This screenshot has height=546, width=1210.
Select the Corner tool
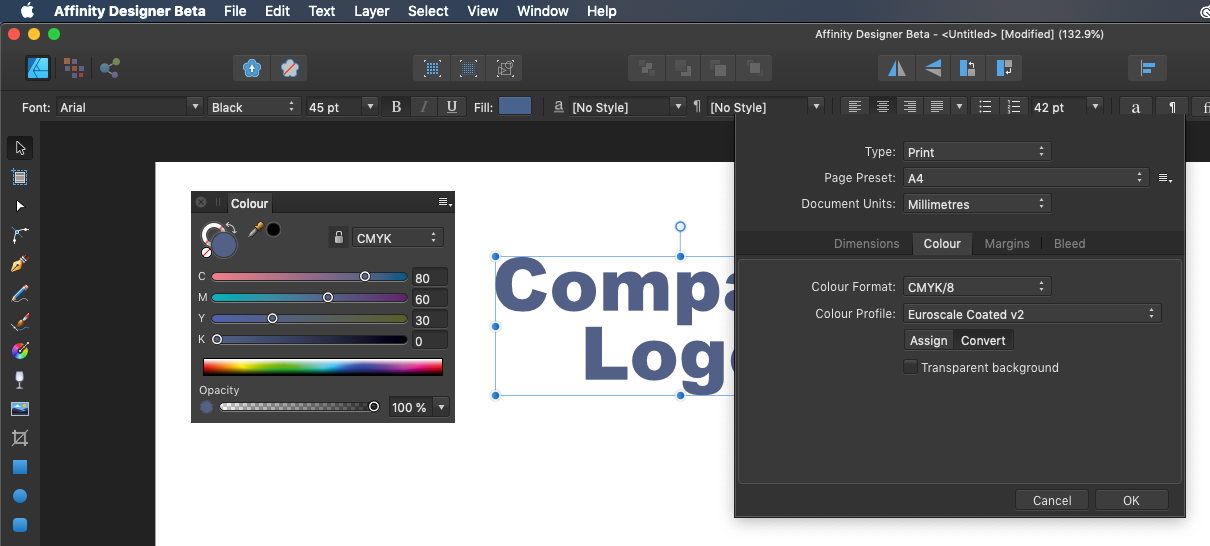[x=20, y=235]
